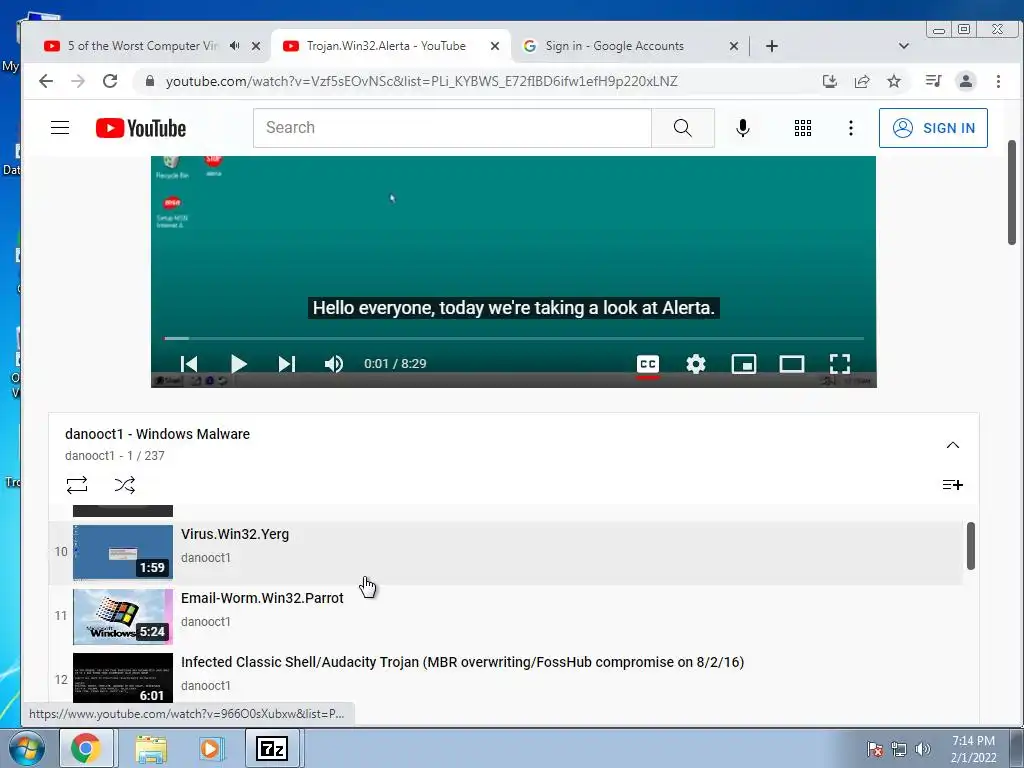The height and width of the screenshot is (768, 1024).
Task: Open Chrome three-dot menu
Action: (998, 81)
